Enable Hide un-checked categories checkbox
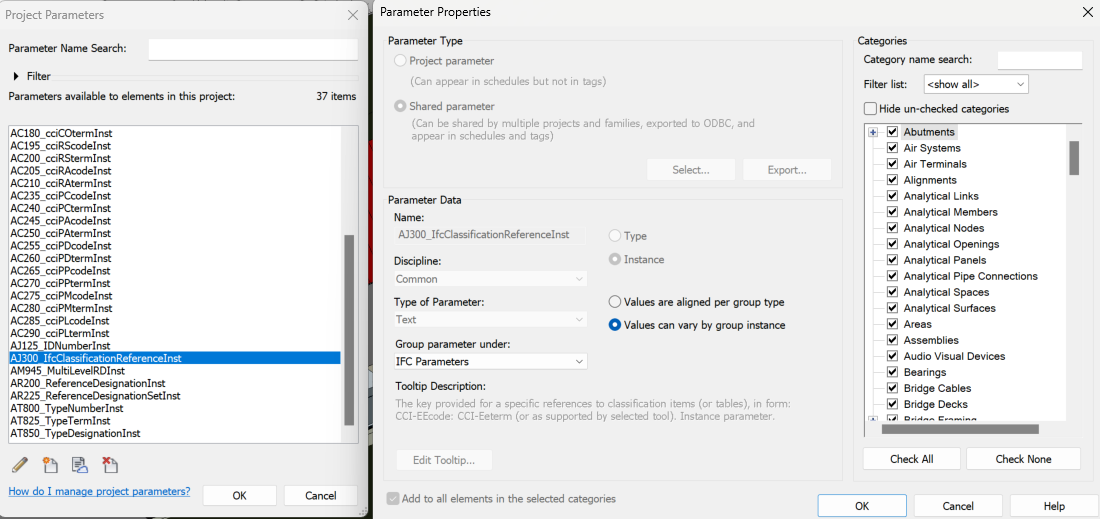Viewport: 1100px width, 519px height. (870, 109)
